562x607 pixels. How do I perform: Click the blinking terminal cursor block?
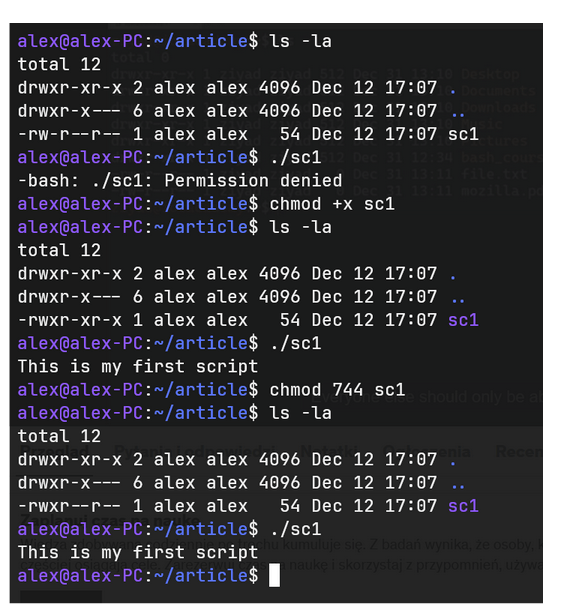pos(274,575)
